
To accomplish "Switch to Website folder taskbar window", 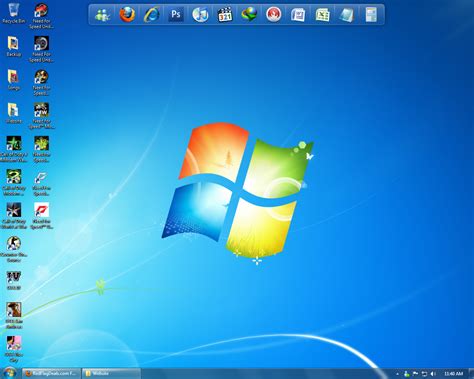I will [111, 373].
